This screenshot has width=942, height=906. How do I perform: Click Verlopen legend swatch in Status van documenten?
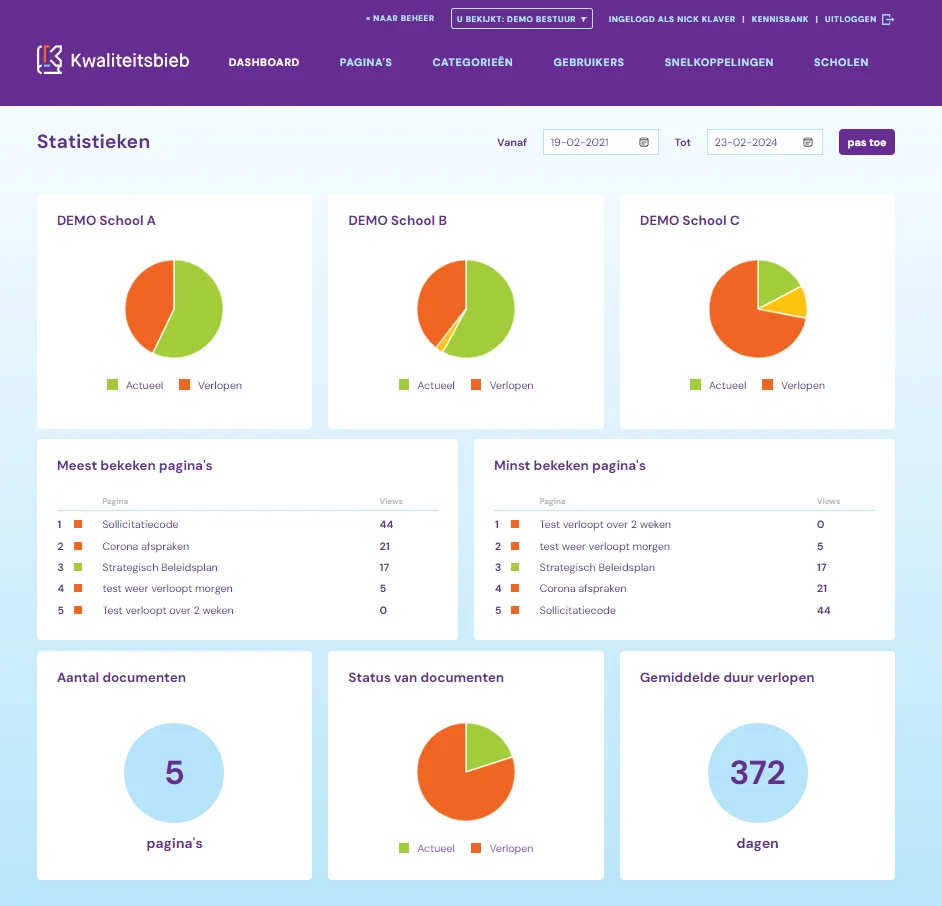click(x=476, y=848)
